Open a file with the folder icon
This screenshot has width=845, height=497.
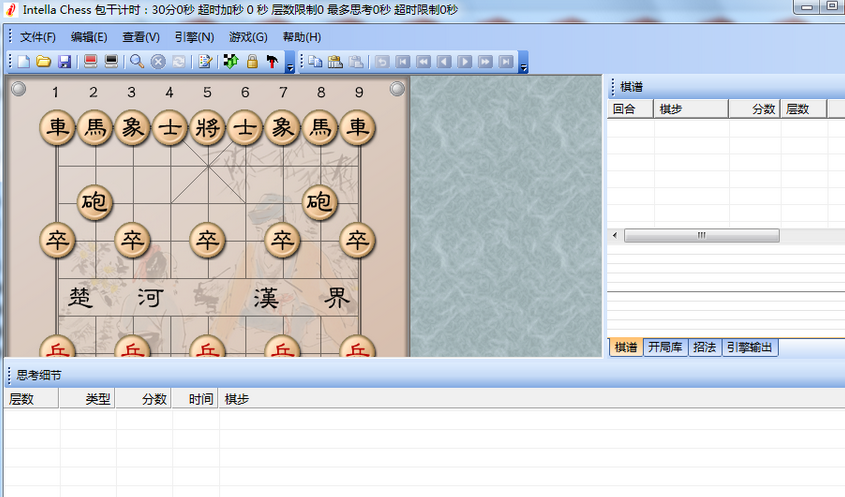click(x=44, y=62)
